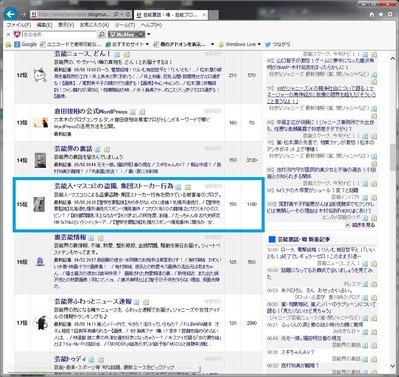Close the McAfee toolbar with the x icon
The height and width of the screenshot is (377, 399).
[x=9, y=34]
